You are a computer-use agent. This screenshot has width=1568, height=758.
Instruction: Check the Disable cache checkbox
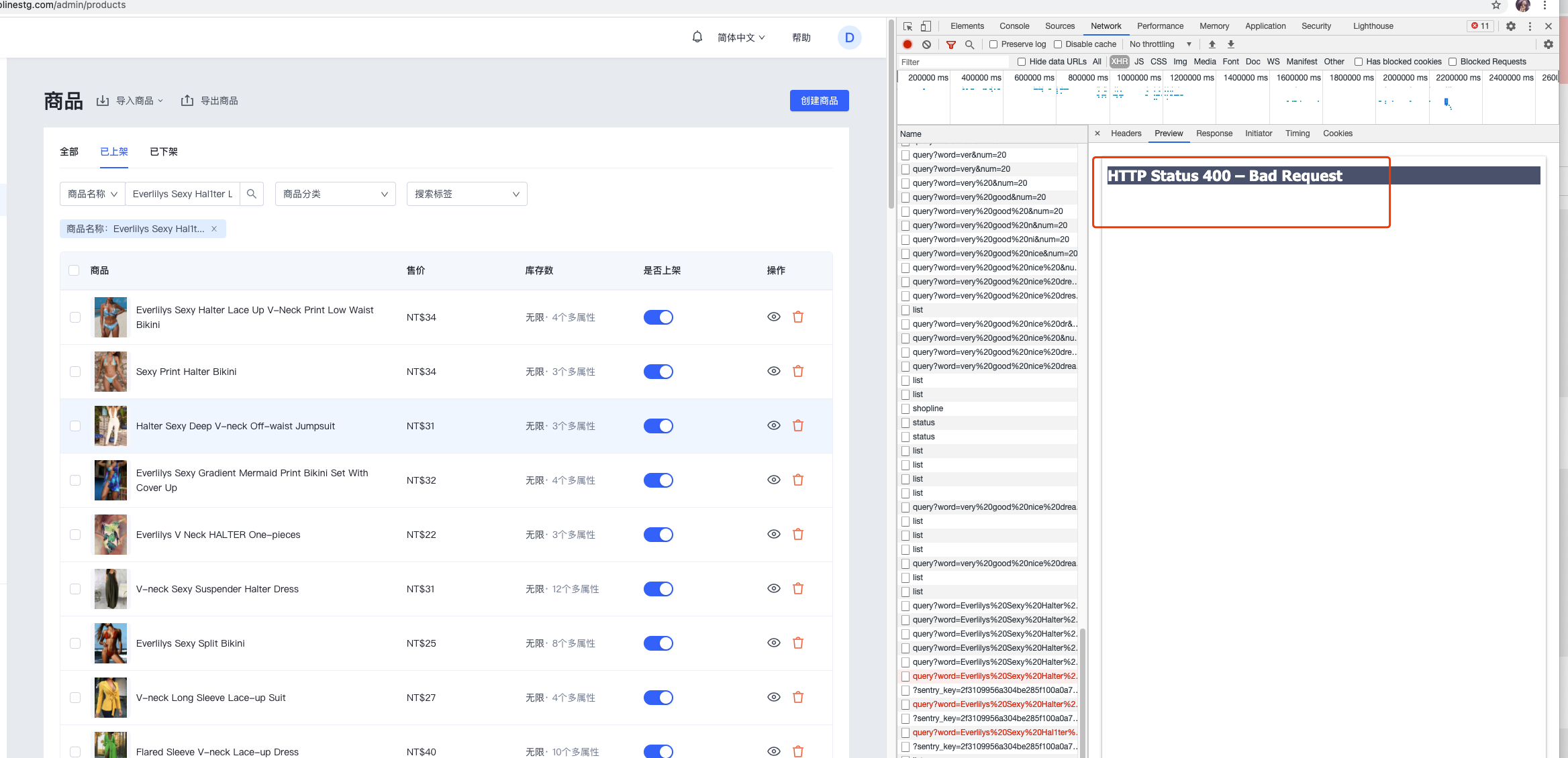(1058, 44)
